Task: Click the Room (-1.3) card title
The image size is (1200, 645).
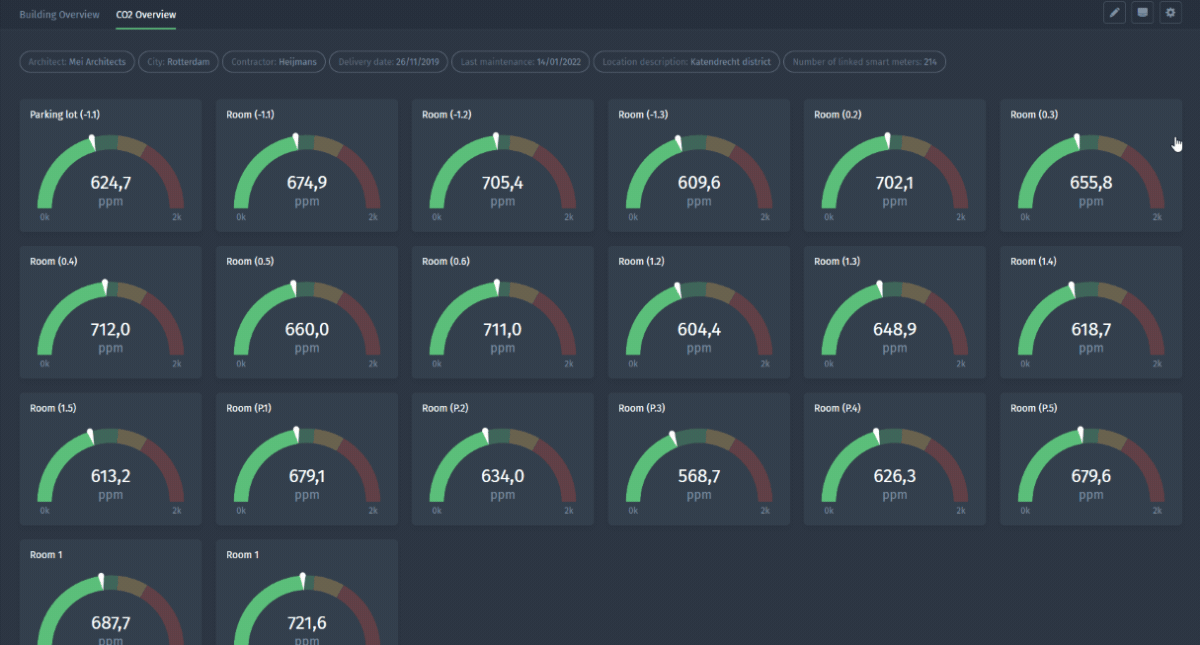Action: pos(643,115)
